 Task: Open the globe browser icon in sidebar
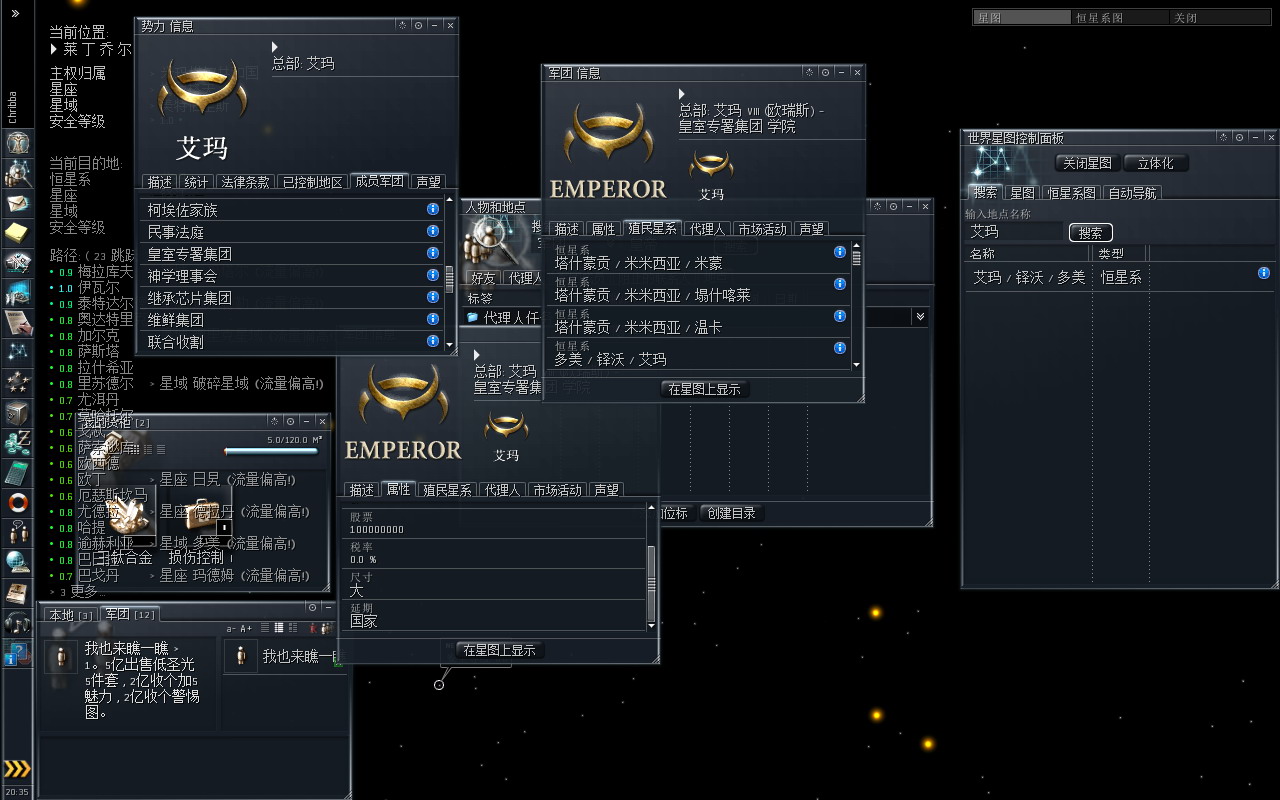(17, 562)
